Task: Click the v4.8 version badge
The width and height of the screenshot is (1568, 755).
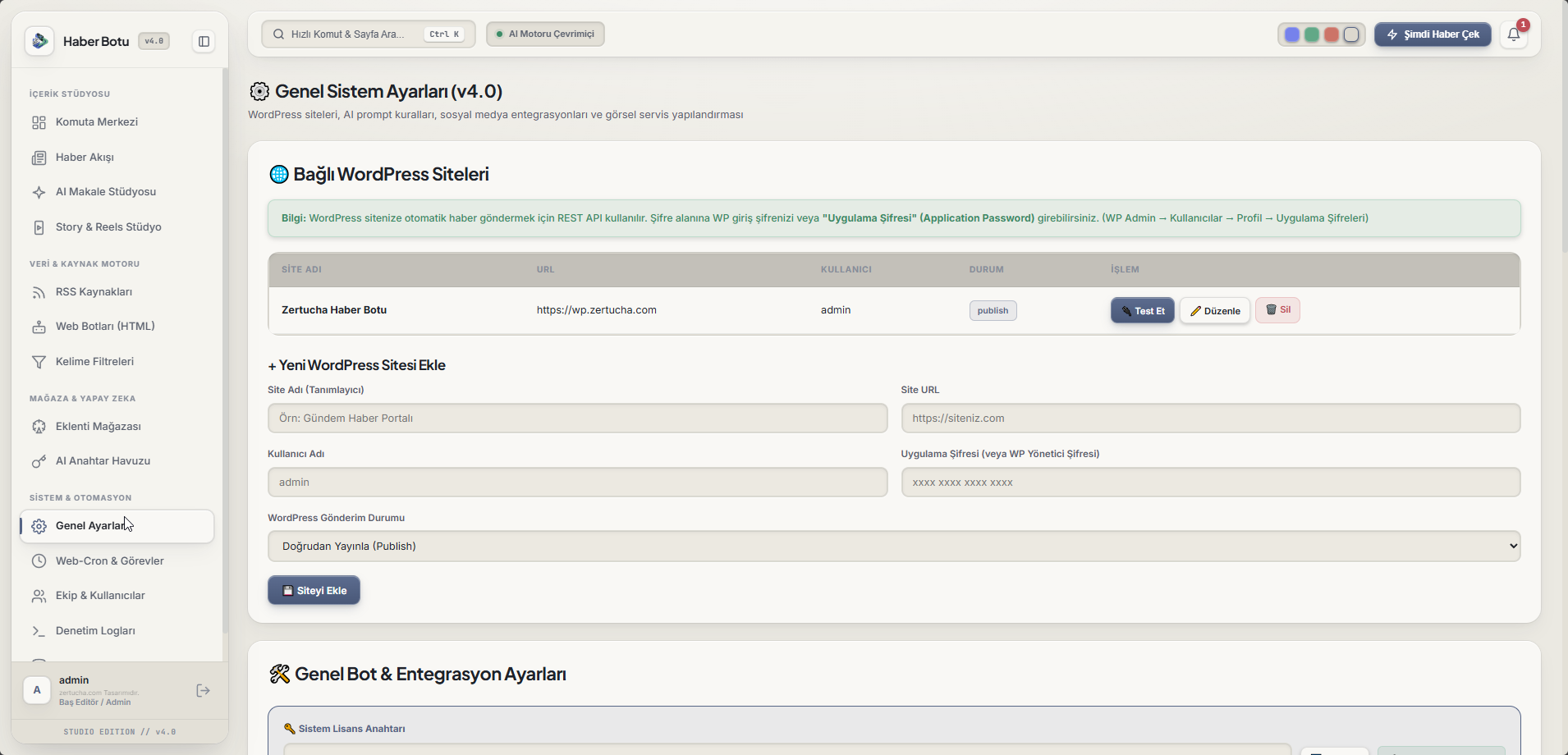Action: click(x=154, y=41)
